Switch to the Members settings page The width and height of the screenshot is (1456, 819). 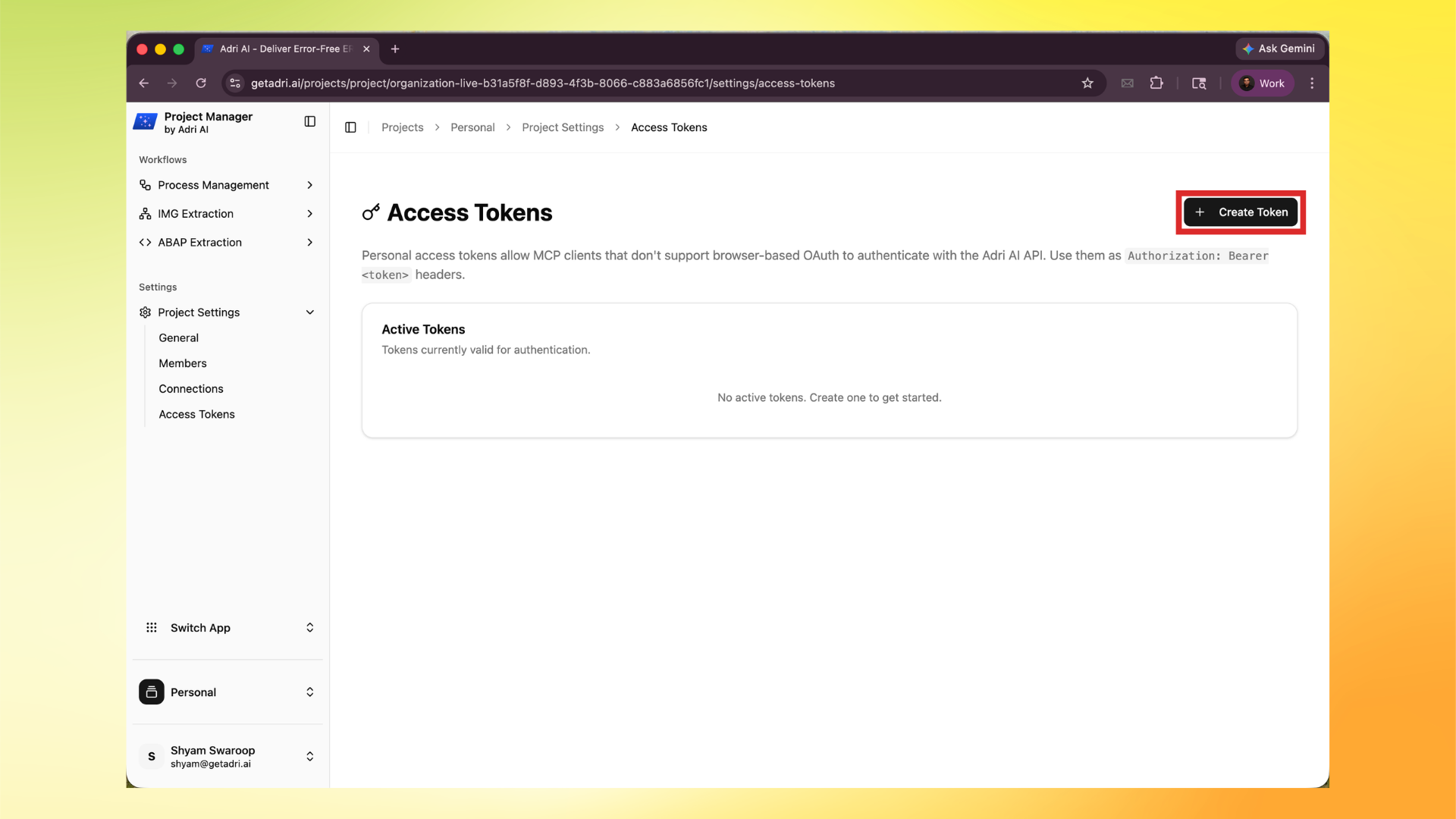[182, 363]
